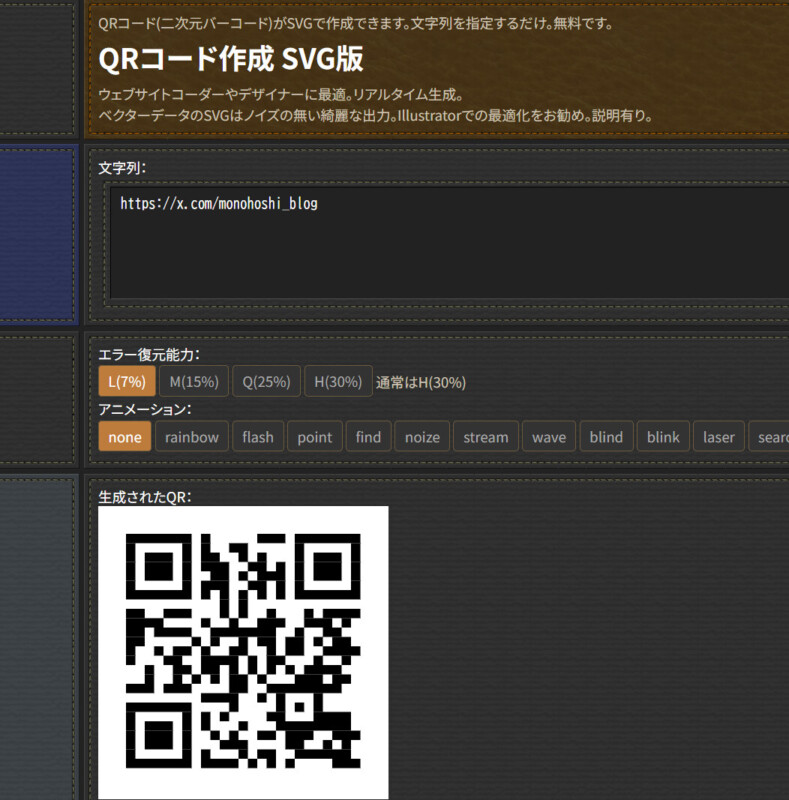
Task: Click the 文字列: label
Action: click(x=122, y=168)
